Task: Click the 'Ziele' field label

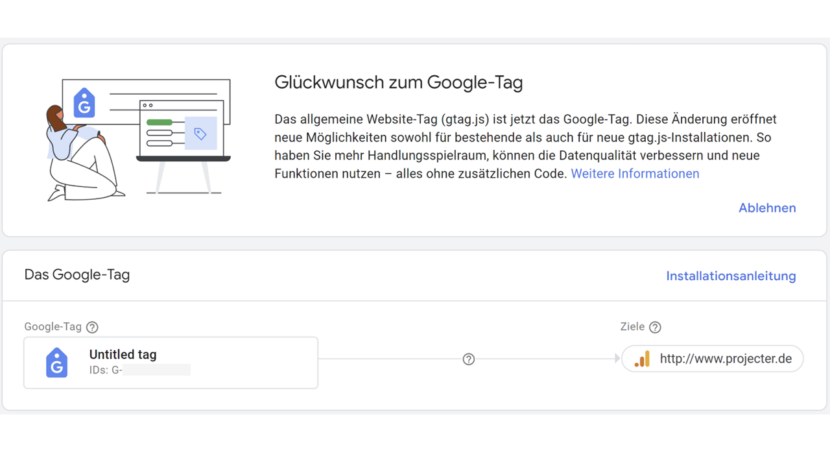Action: 633,327
